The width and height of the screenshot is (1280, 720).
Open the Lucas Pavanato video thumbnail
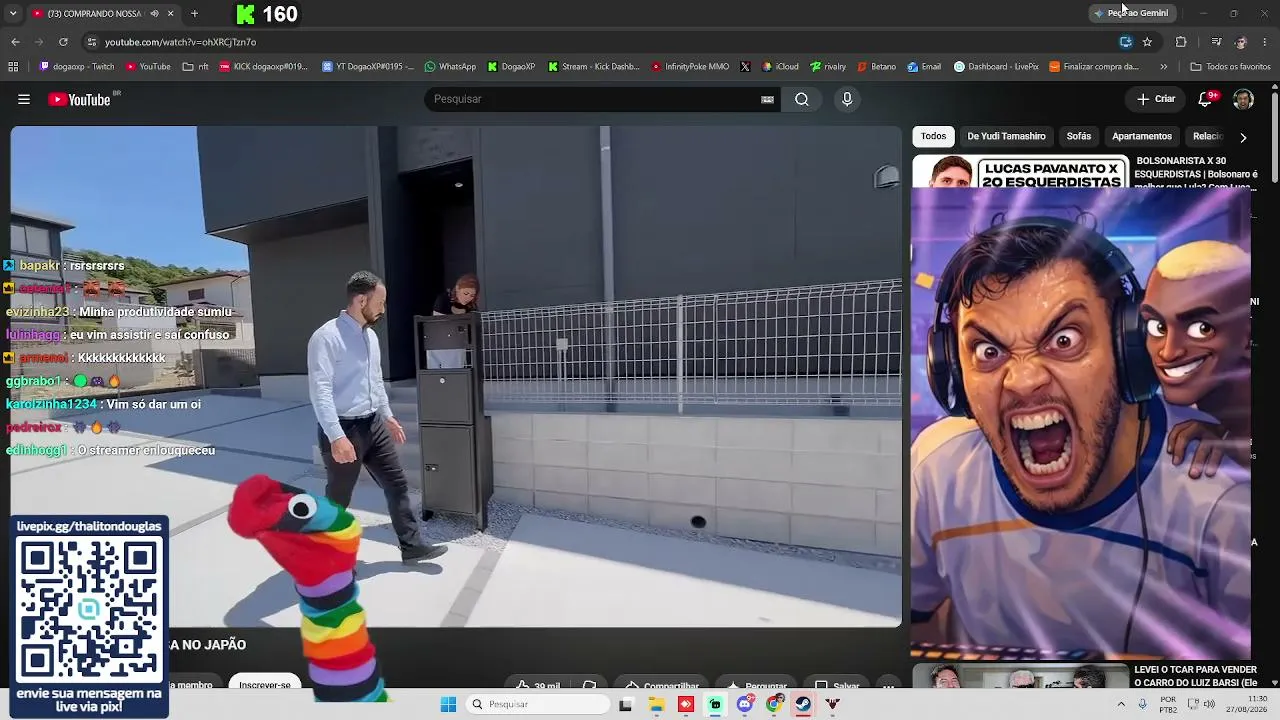(1020, 171)
